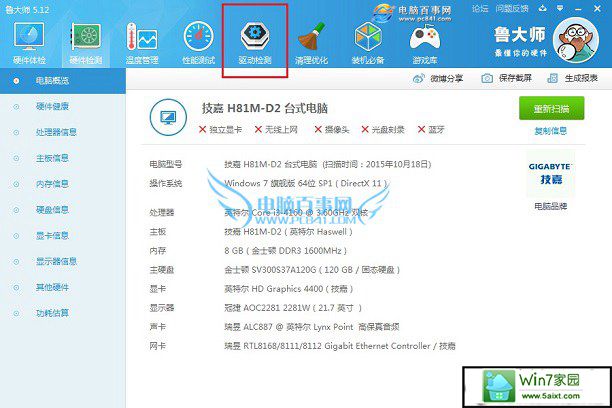Click Windows 7 旗舰版 operating system value

point(306,183)
